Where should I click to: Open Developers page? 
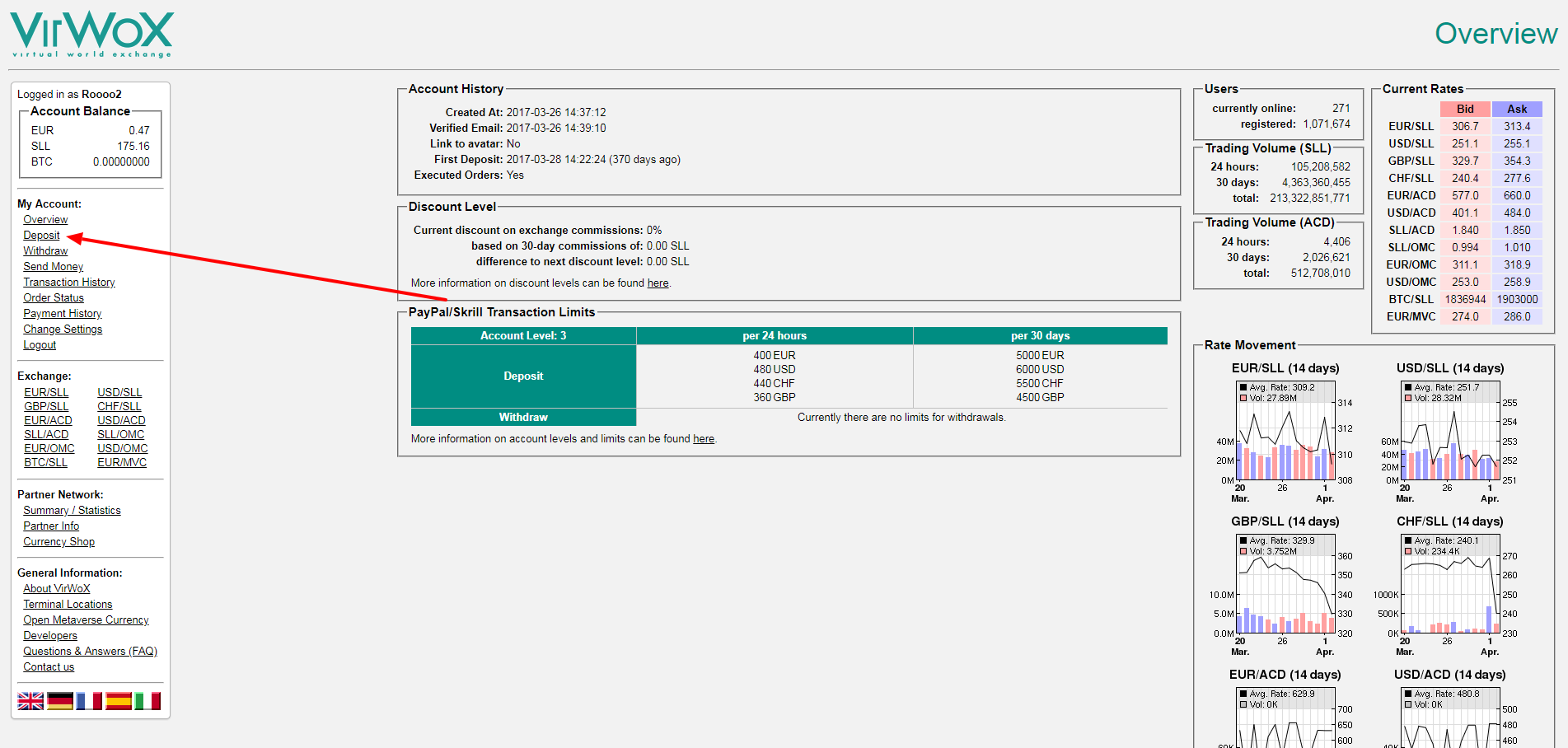click(50, 636)
